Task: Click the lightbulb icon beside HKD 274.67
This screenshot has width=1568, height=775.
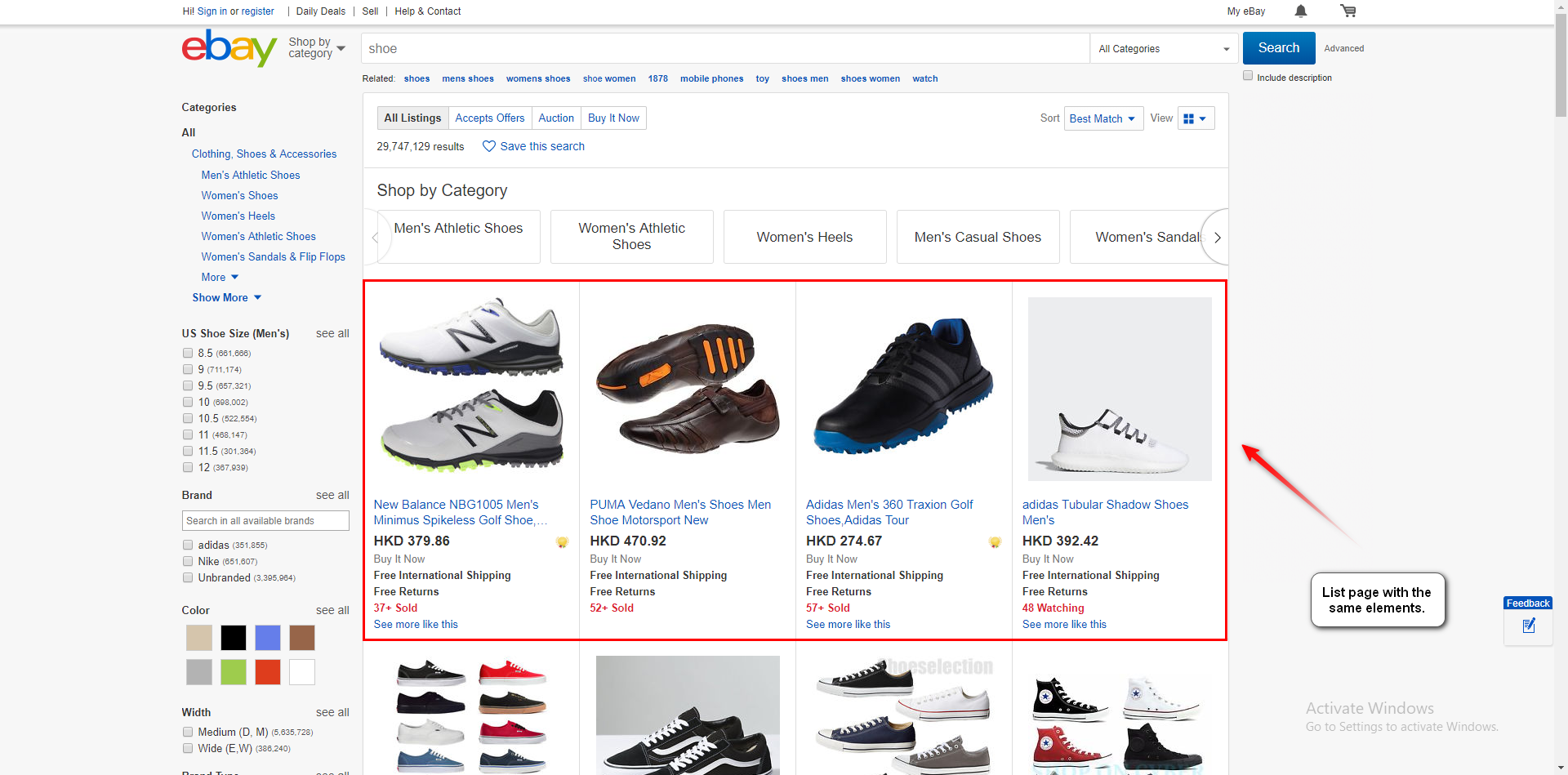Action: click(995, 542)
